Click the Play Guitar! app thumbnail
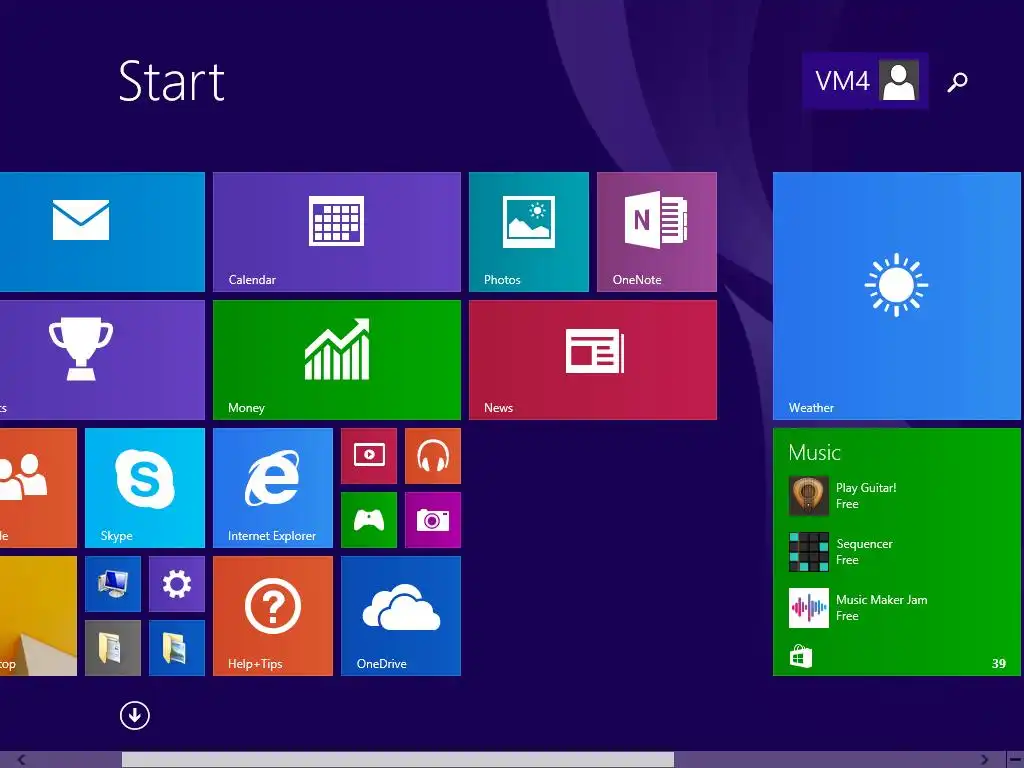1024x768 pixels. [808, 496]
